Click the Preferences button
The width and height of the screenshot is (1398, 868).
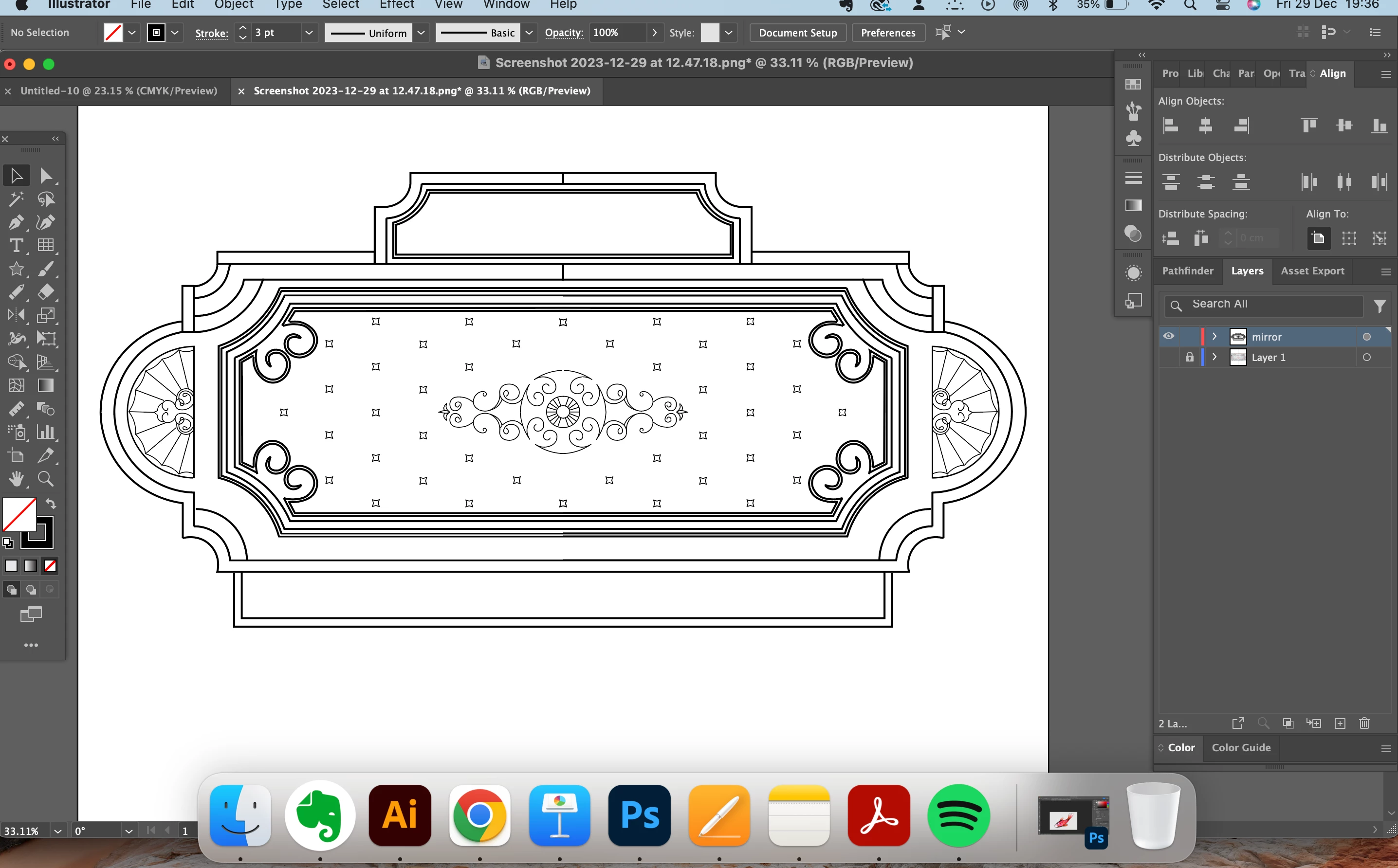point(887,33)
